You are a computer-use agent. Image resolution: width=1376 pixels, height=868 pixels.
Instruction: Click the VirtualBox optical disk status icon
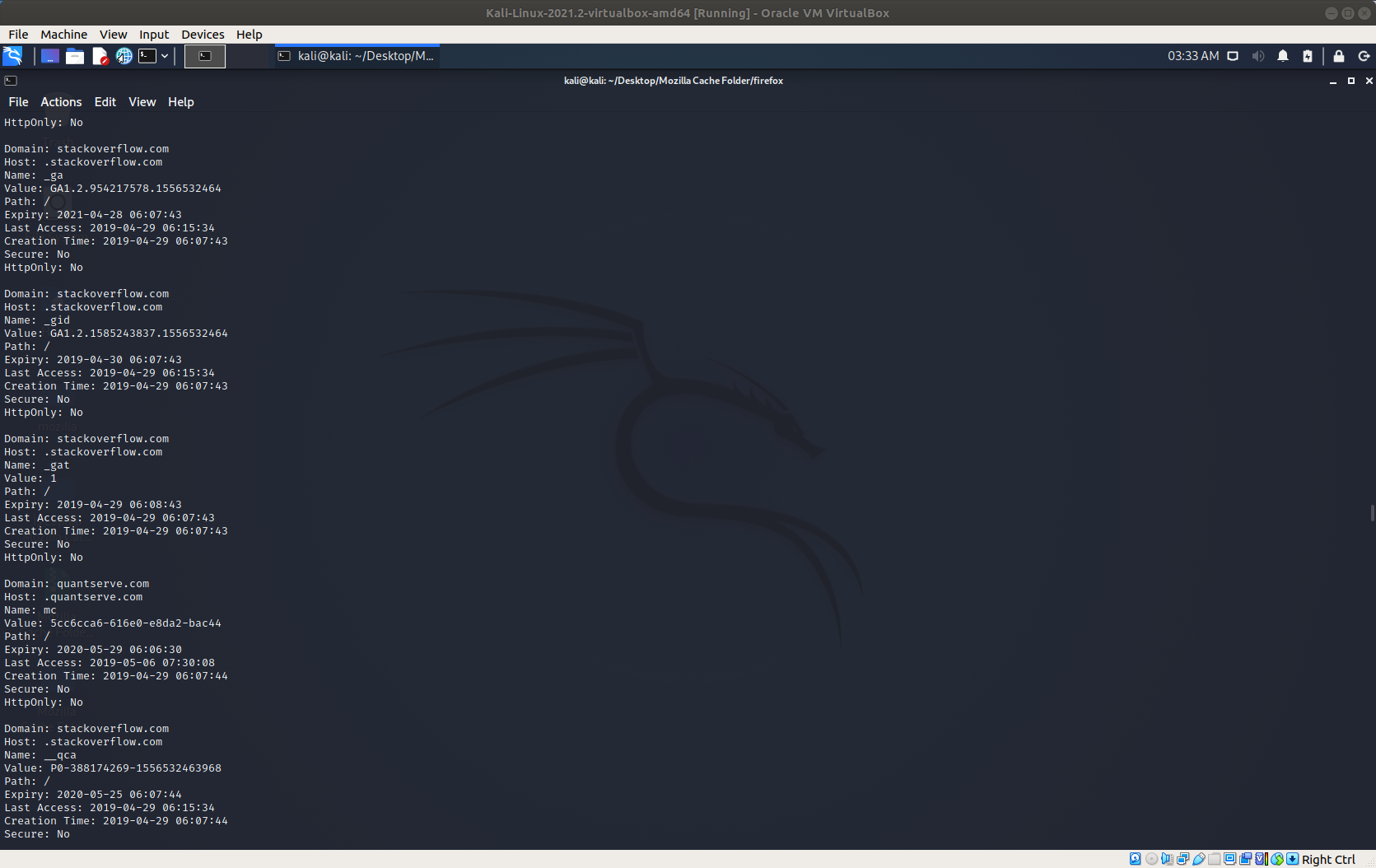(1151, 859)
